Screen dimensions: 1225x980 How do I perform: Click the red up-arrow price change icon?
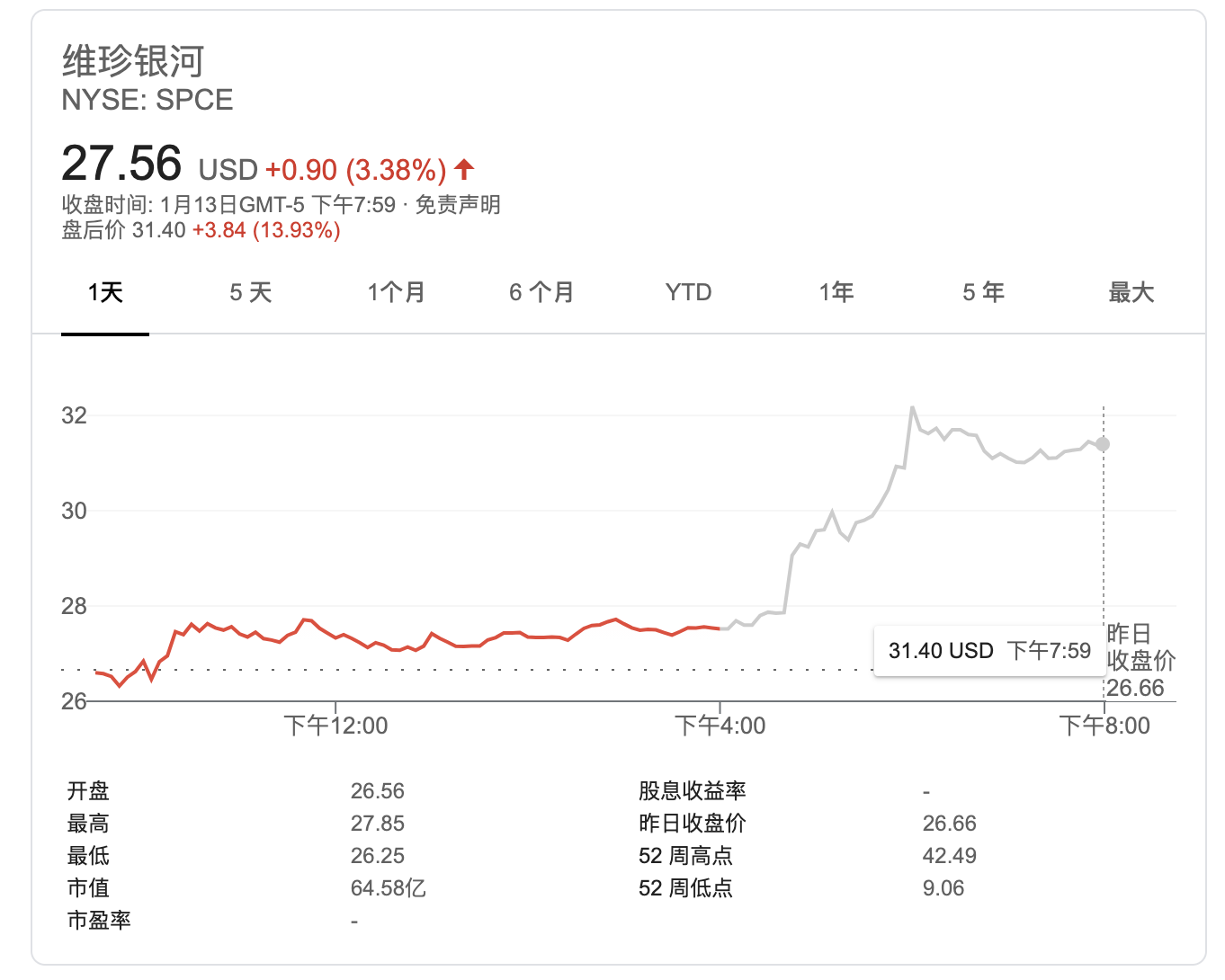[464, 168]
